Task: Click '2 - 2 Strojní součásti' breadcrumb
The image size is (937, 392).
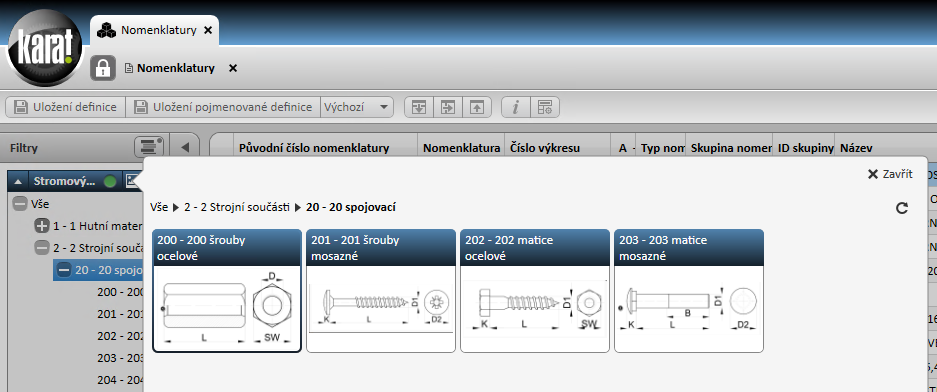Action: (x=237, y=207)
